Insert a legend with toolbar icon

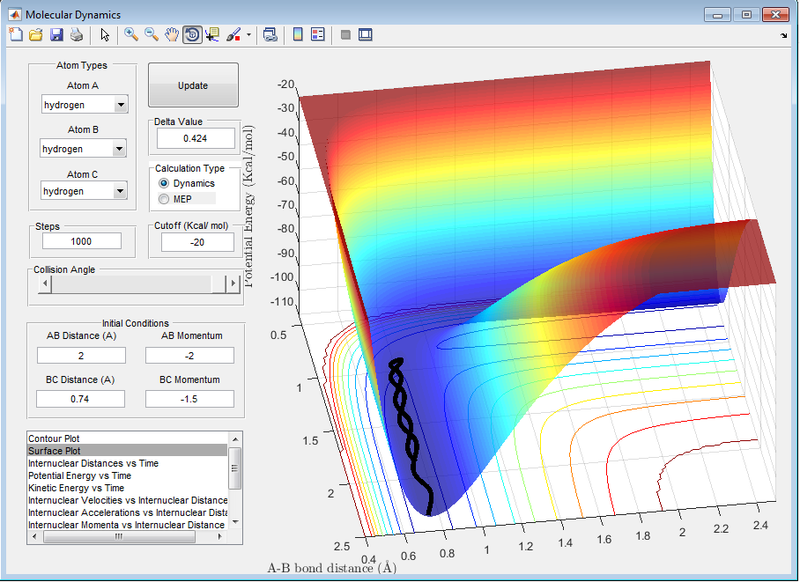[x=318, y=35]
